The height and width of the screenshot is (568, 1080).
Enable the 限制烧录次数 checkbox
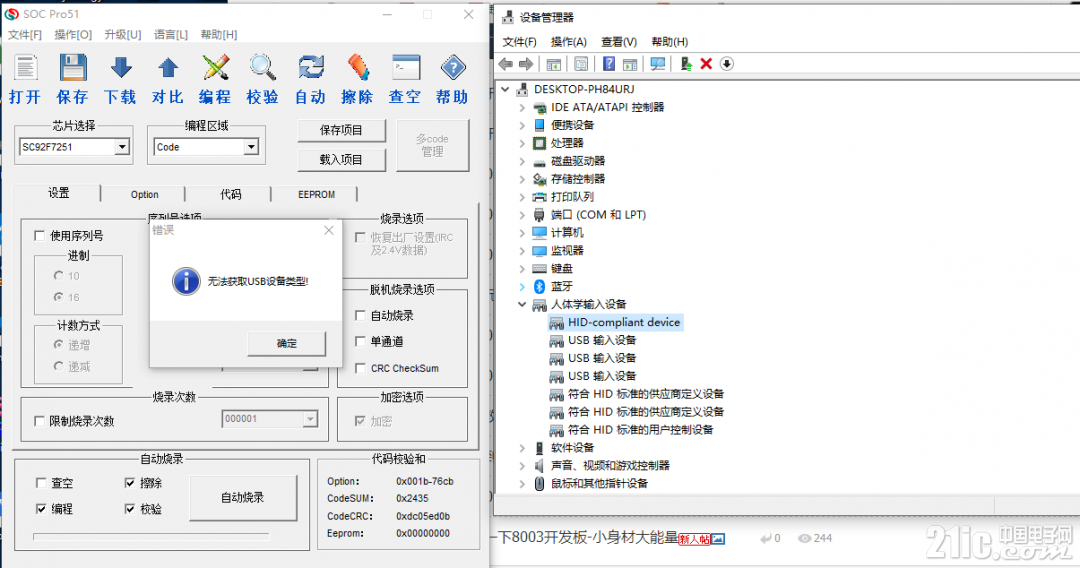coord(40,421)
